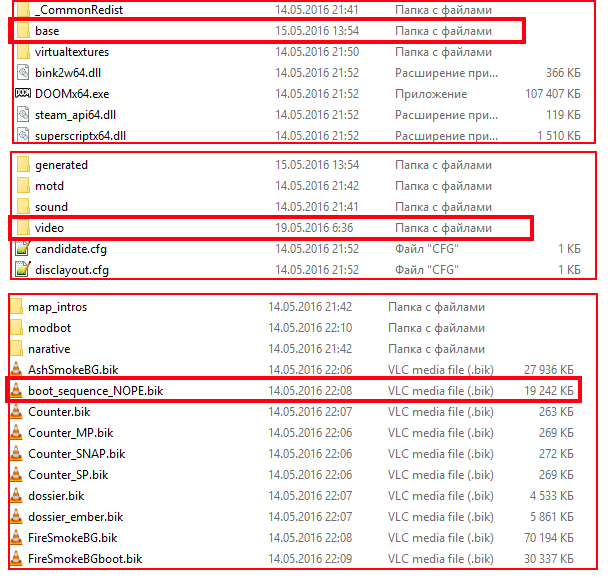Click the superscriptx64.dll file icon
The height and width of the screenshot is (581, 613).
[x=23, y=135]
